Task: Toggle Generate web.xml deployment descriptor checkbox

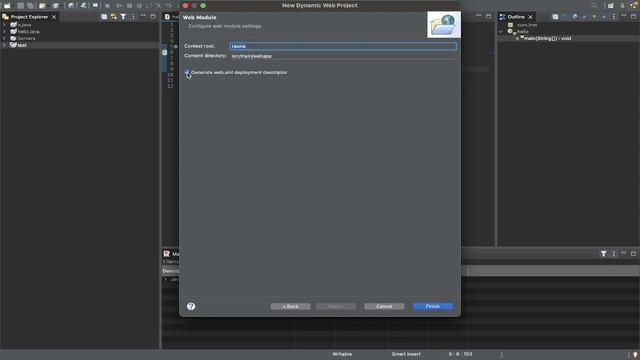Action: tap(187, 72)
